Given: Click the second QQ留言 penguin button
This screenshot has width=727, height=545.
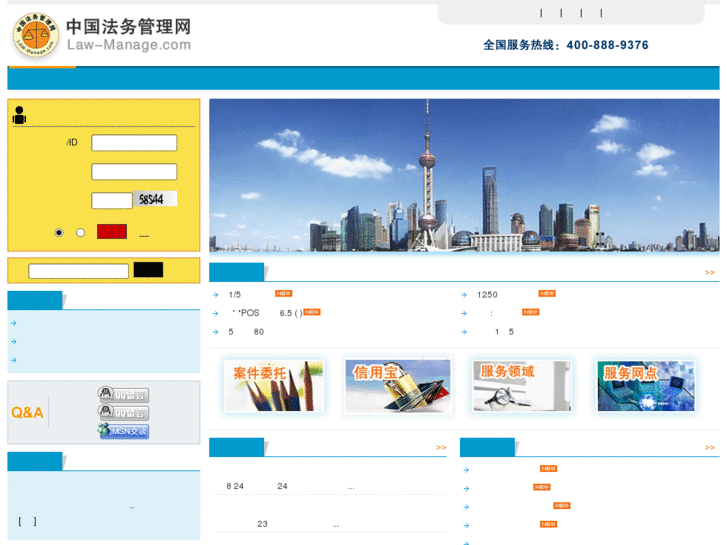Looking at the screenshot, I should tap(123, 412).
